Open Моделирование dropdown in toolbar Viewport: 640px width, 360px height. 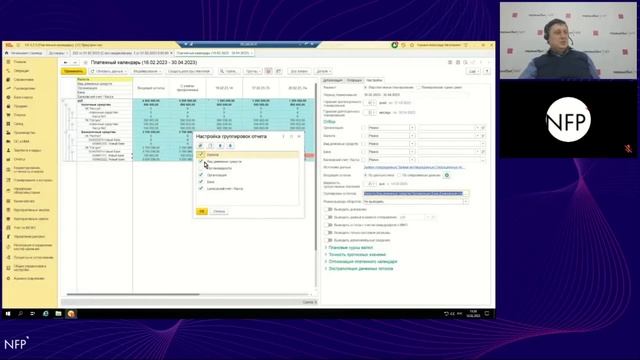pyautogui.click(x=147, y=71)
